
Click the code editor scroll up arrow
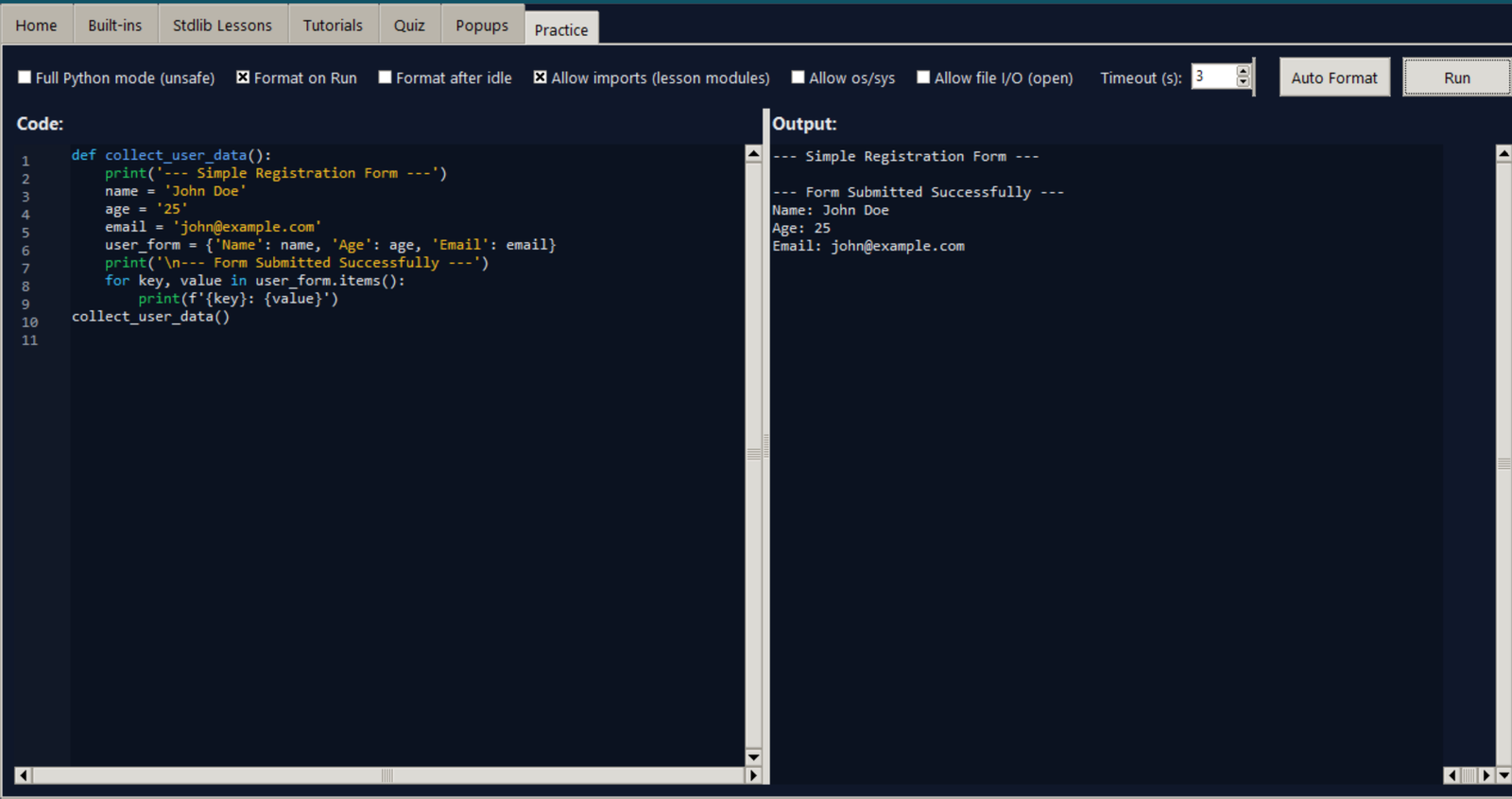point(753,153)
